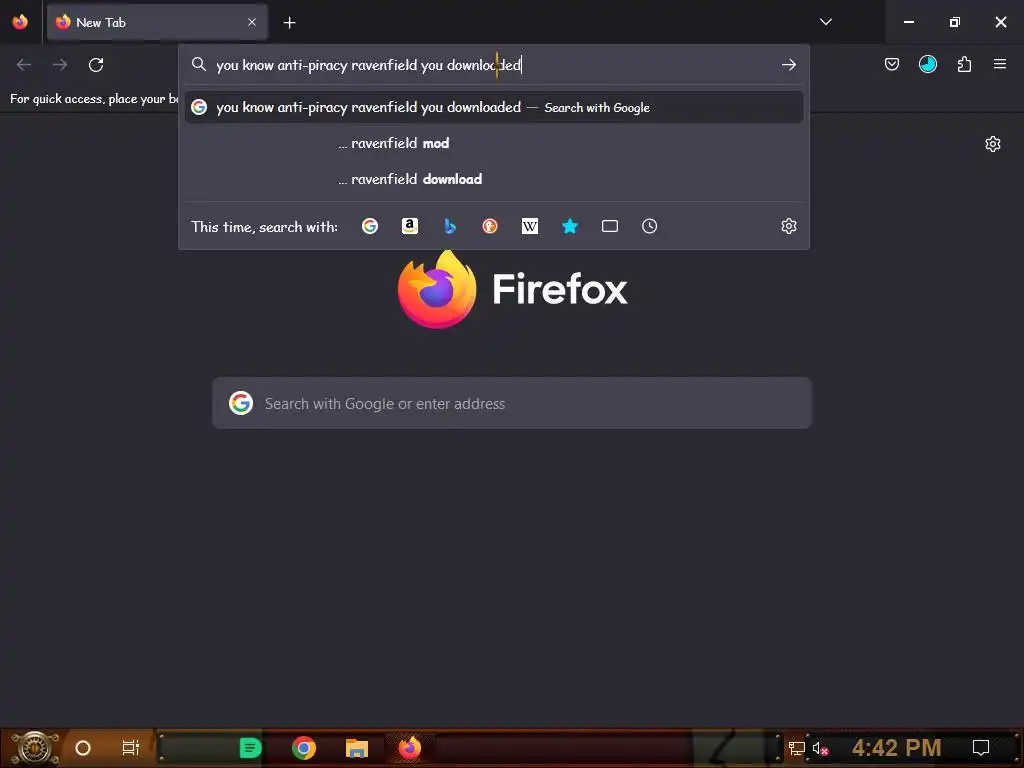Search this time with Wikipedia
The width and height of the screenshot is (1024, 768).
[530, 226]
